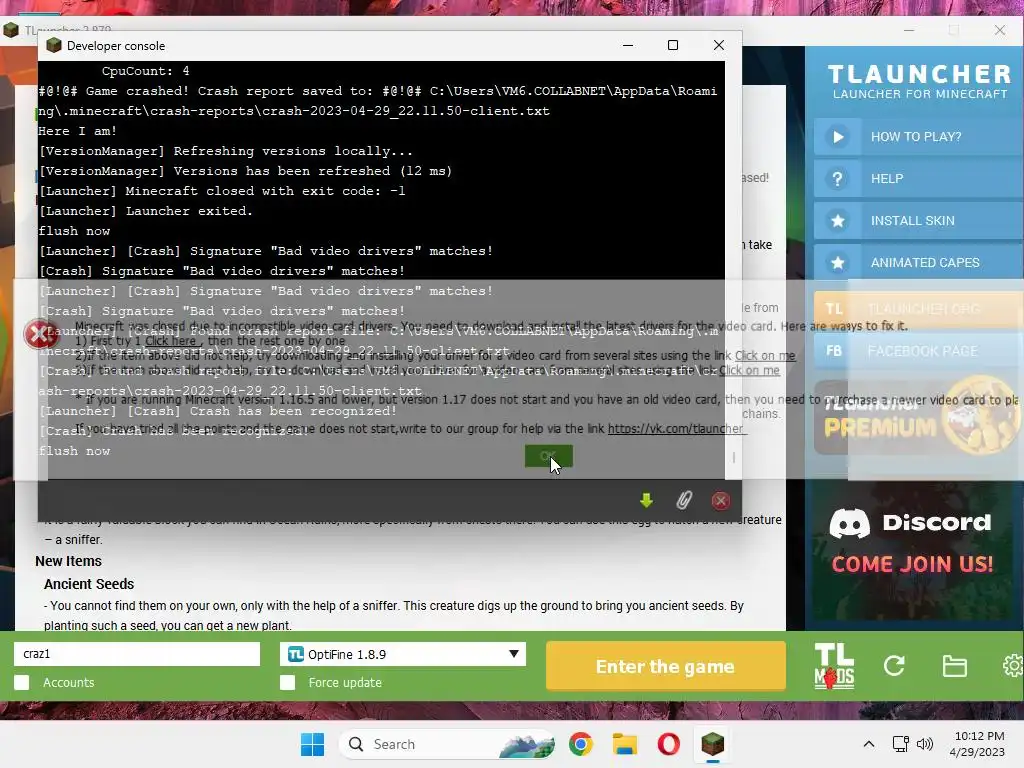Click the network icon in system tray
Screen dimensions: 1024x768
(x=901, y=744)
